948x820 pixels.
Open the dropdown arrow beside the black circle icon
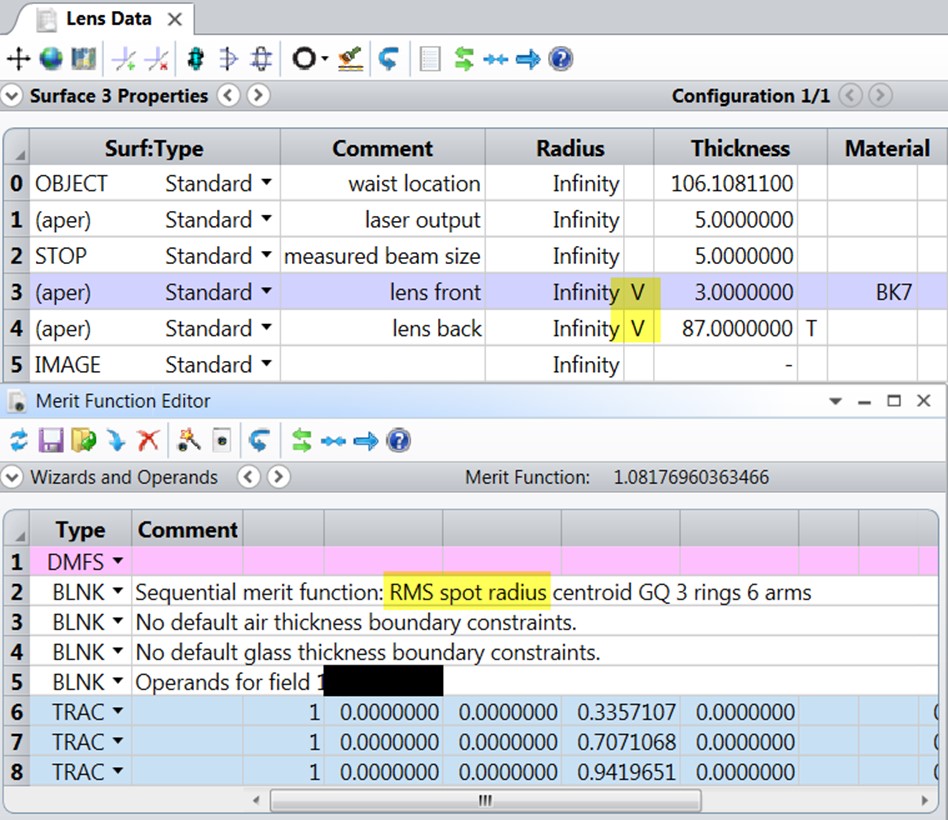325,59
